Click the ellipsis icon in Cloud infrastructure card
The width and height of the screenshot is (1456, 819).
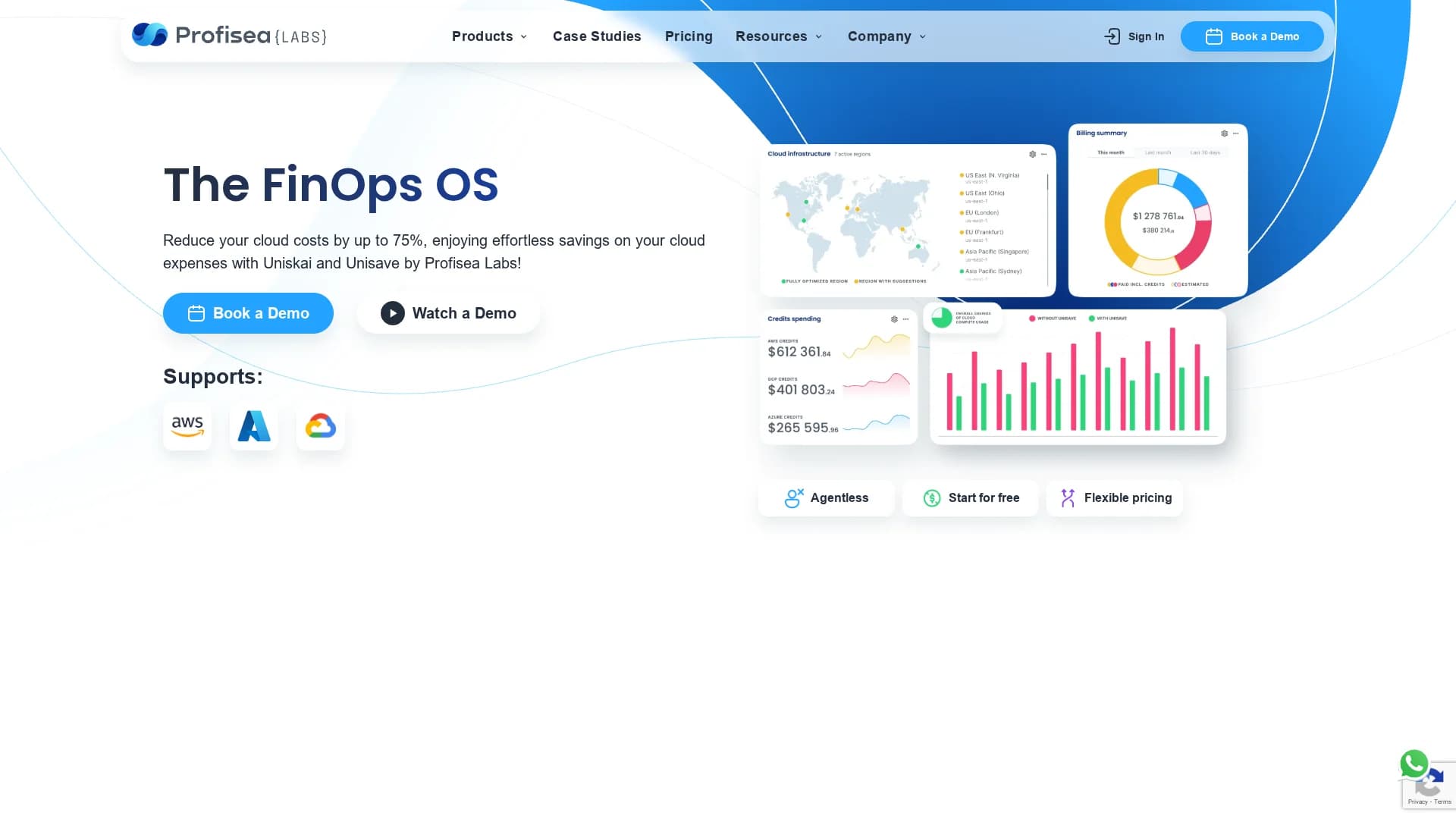(1044, 154)
